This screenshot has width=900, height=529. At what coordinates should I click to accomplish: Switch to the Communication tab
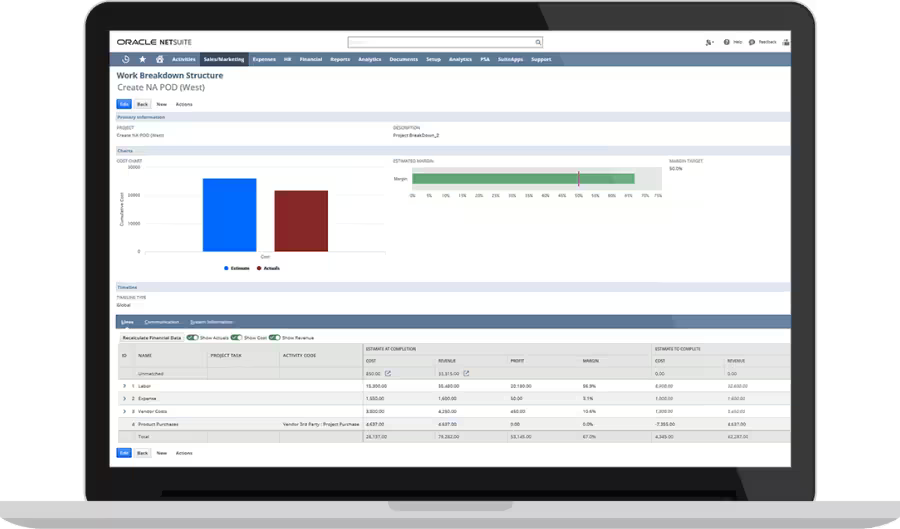point(161,322)
